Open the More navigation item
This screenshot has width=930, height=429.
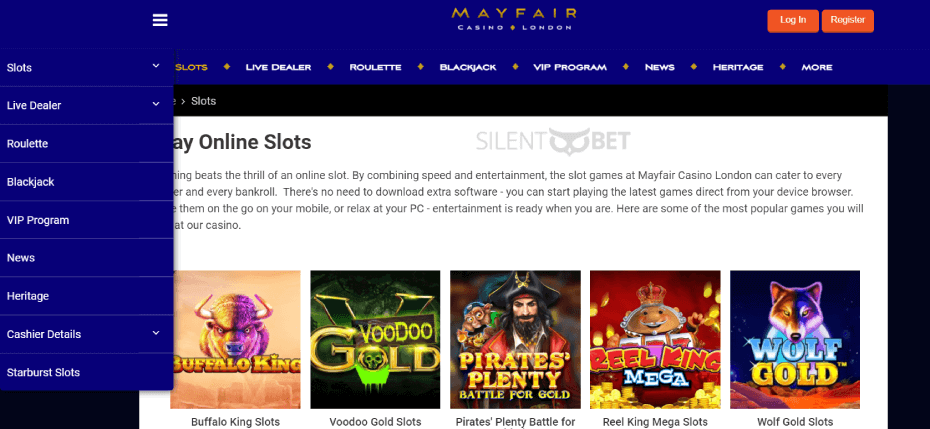(817, 67)
